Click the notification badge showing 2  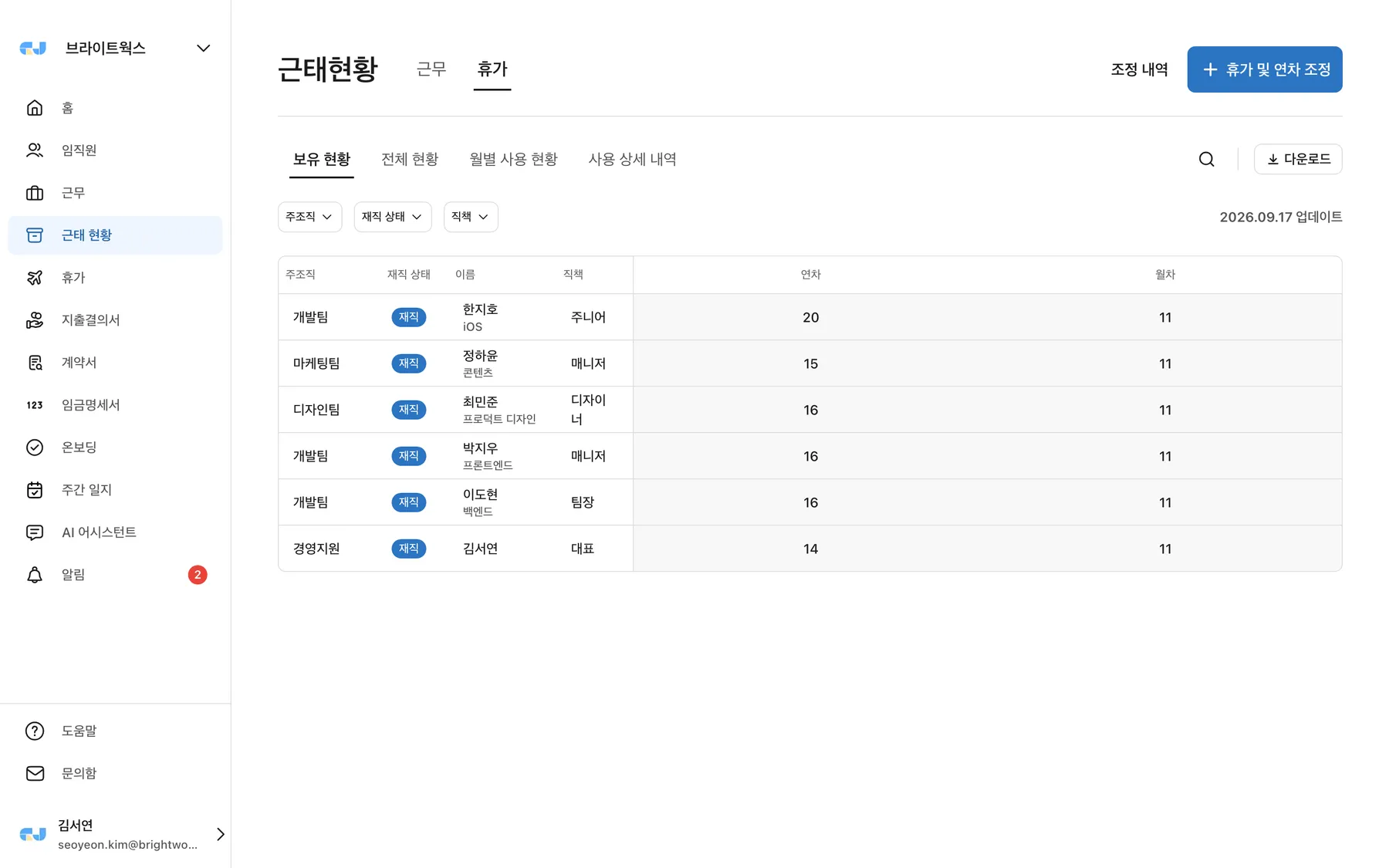[198, 575]
